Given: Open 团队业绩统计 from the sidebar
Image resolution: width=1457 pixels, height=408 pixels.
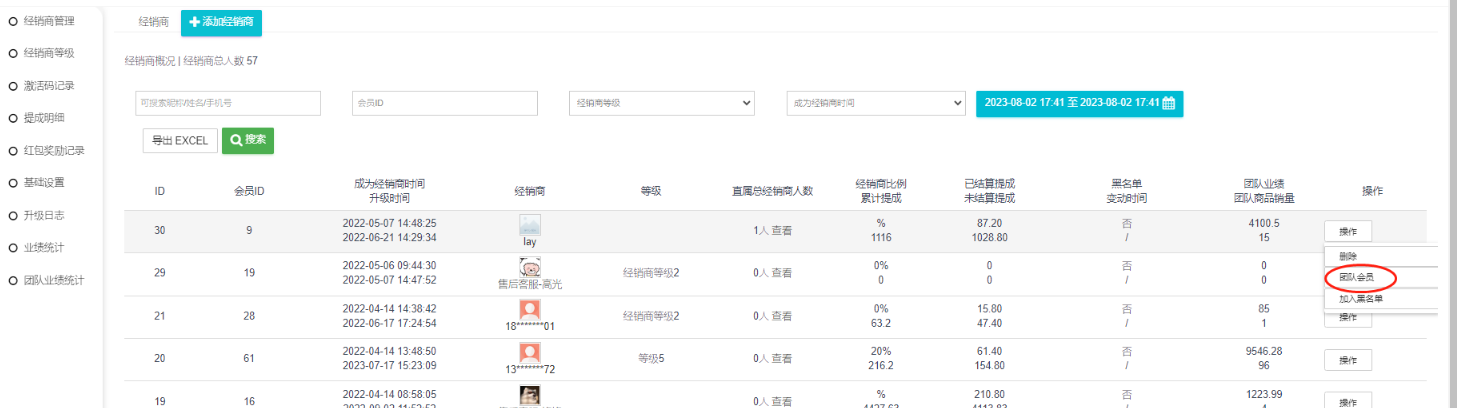Looking at the screenshot, I should 54,280.
